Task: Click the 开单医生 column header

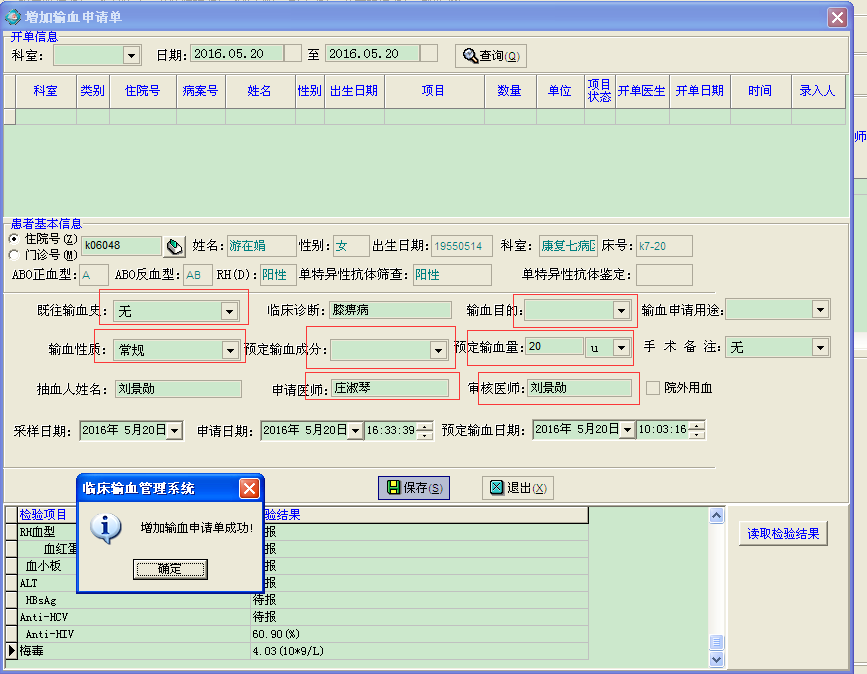Action: (x=641, y=91)
